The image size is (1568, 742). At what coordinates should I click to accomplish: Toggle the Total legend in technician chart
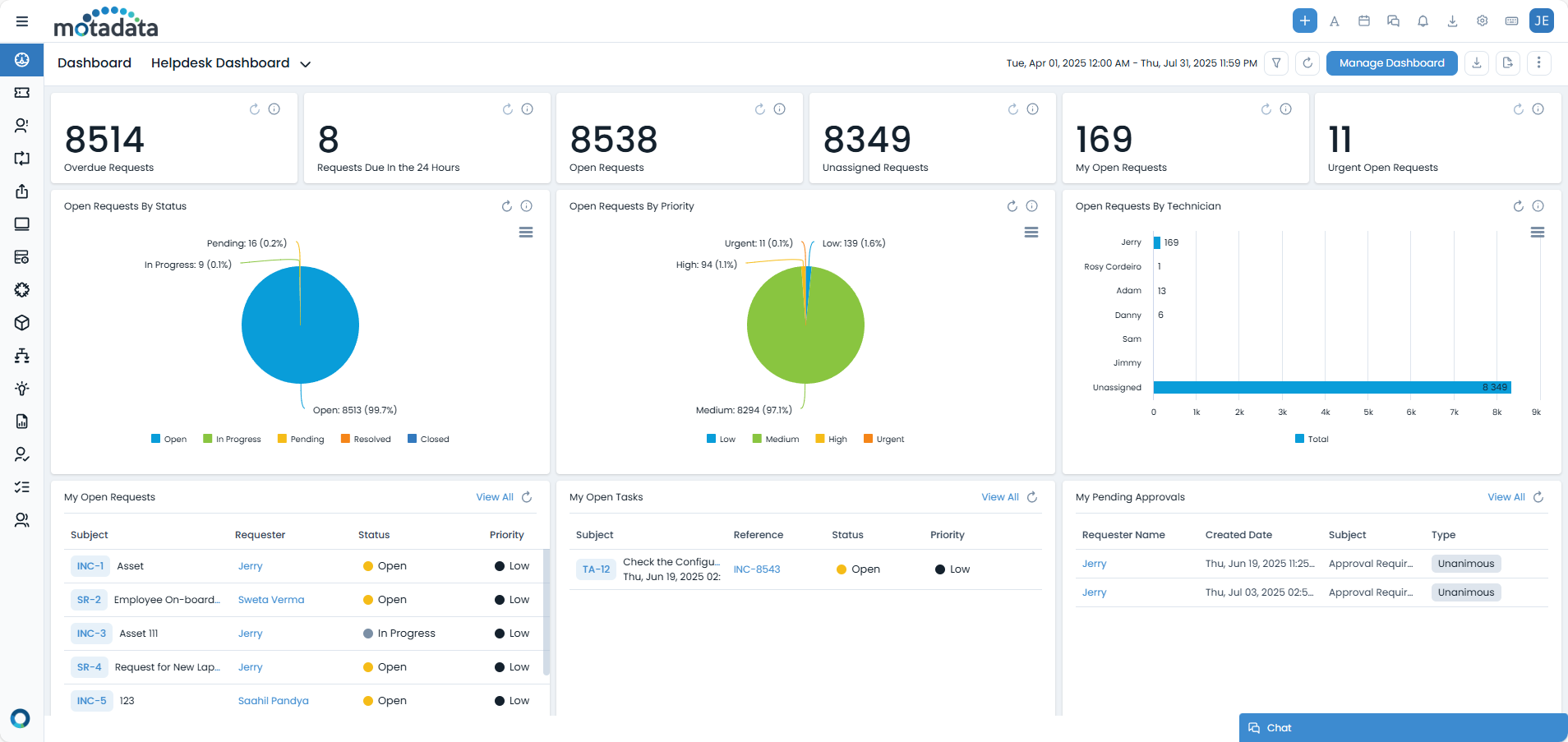point(1312,439)
